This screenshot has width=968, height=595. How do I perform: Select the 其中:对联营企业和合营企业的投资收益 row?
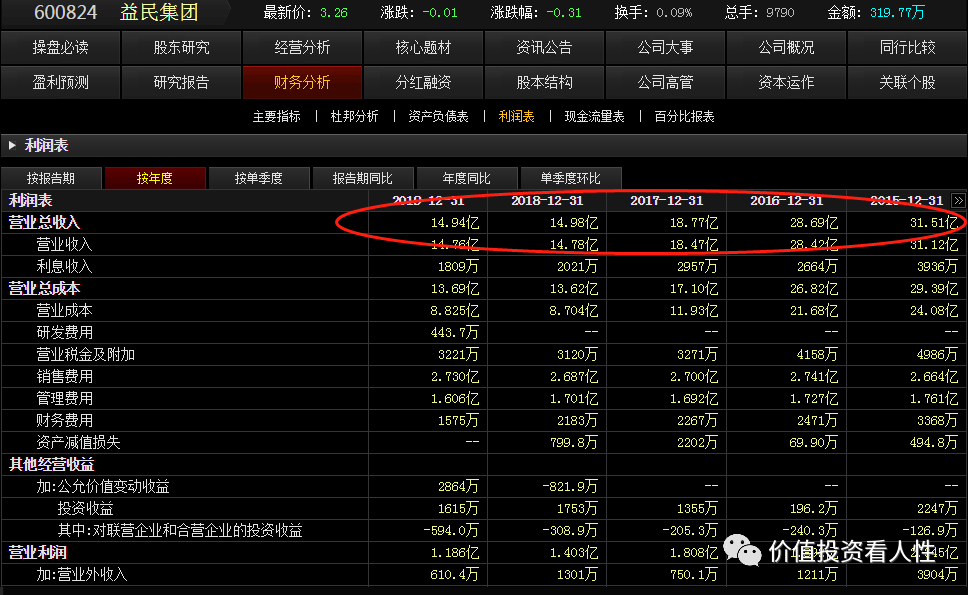[x=180, y=530]
